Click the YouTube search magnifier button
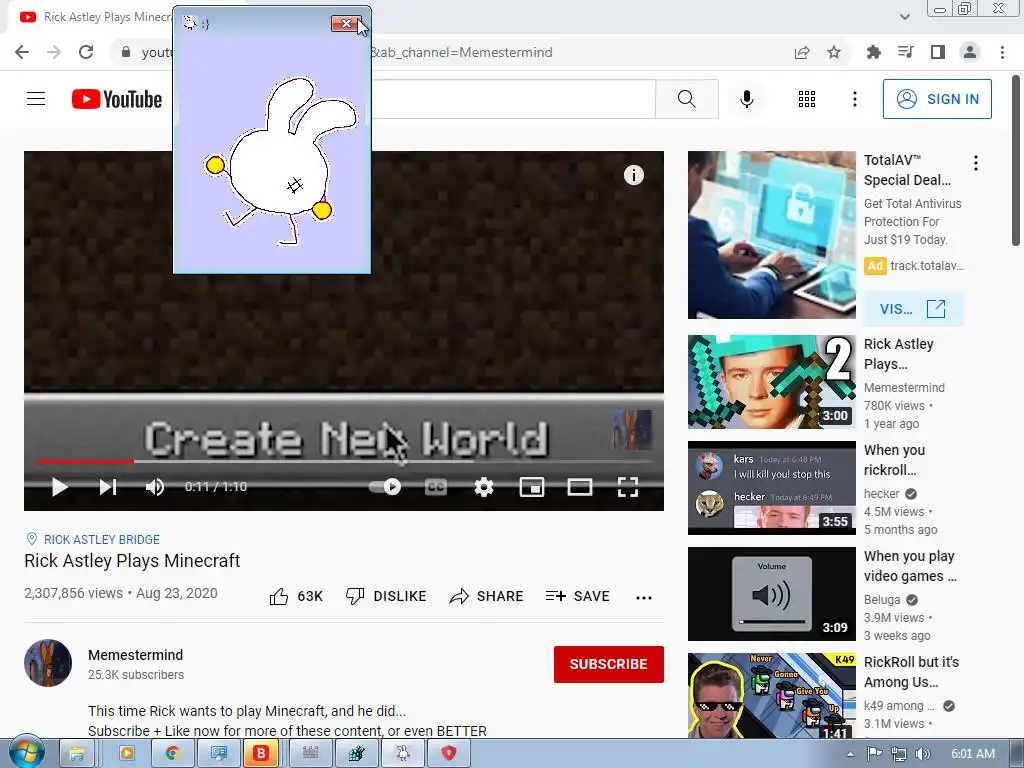 [686, 99]
